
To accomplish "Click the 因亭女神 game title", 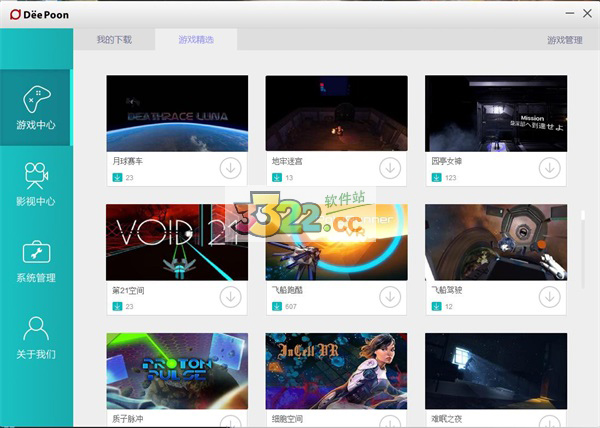I will tap(447, 161).
